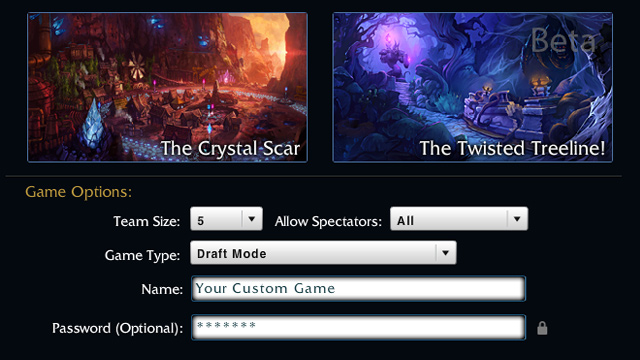Choose The Twisted Treeline map thumbnail
The width and height of the screenshot is (640, 360).
[x=473, y=87]
